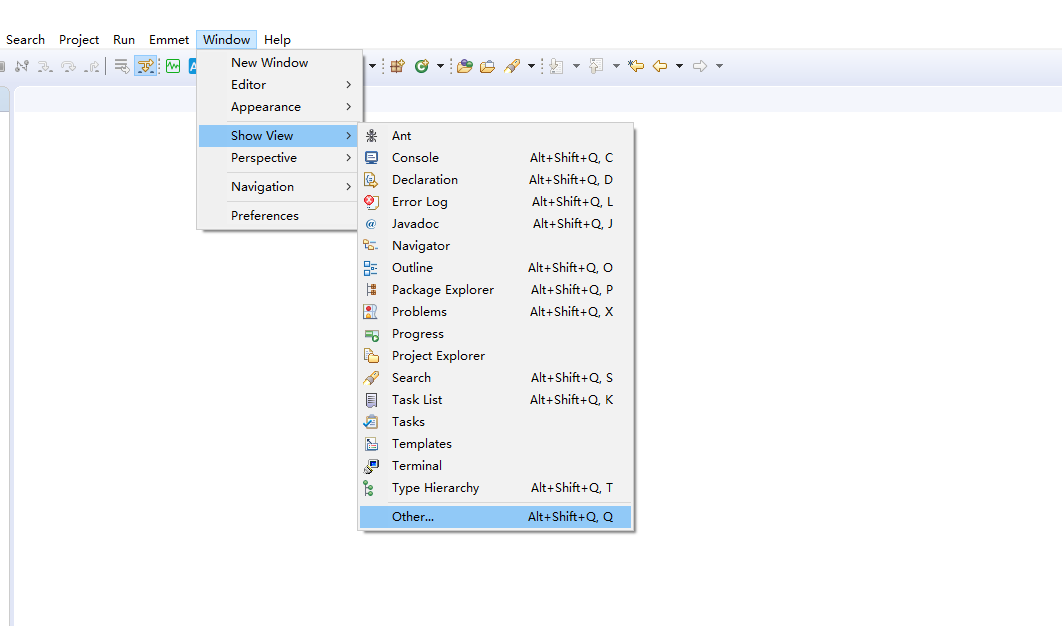Toggle the highlighted Mark Occurrences toolbar button
Image resolution: width=1062 pixels, height=626 pixels.
(x=146, y=66)
